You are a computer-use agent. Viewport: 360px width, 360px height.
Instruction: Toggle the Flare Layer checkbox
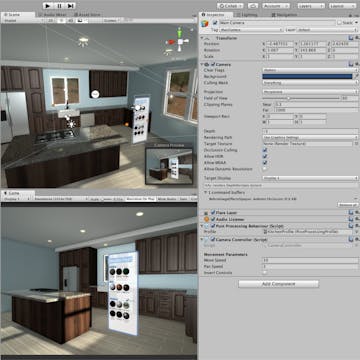tap(213, 212)
